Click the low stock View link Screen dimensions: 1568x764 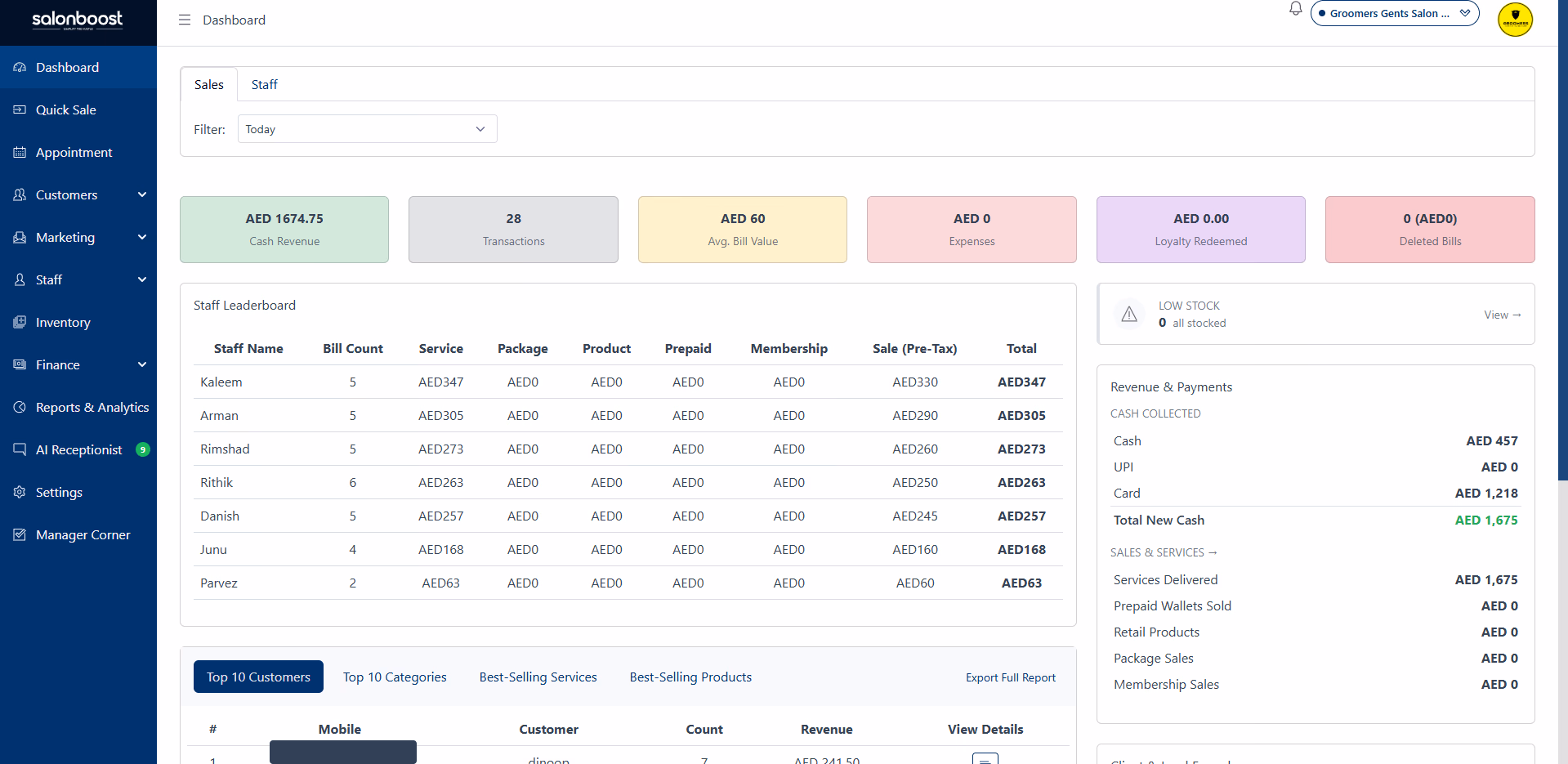coord(1503,315)
